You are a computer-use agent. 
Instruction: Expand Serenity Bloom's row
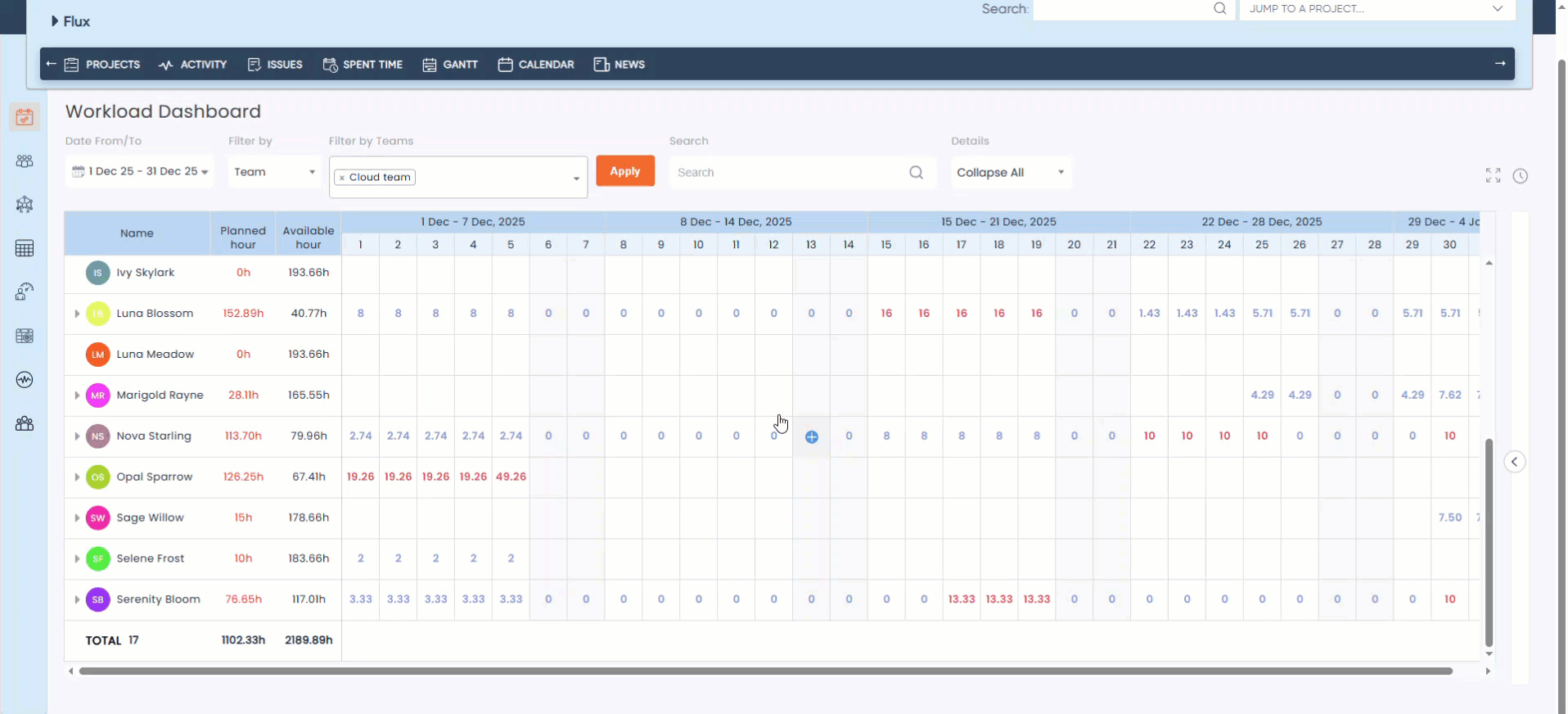click(77, 599)
